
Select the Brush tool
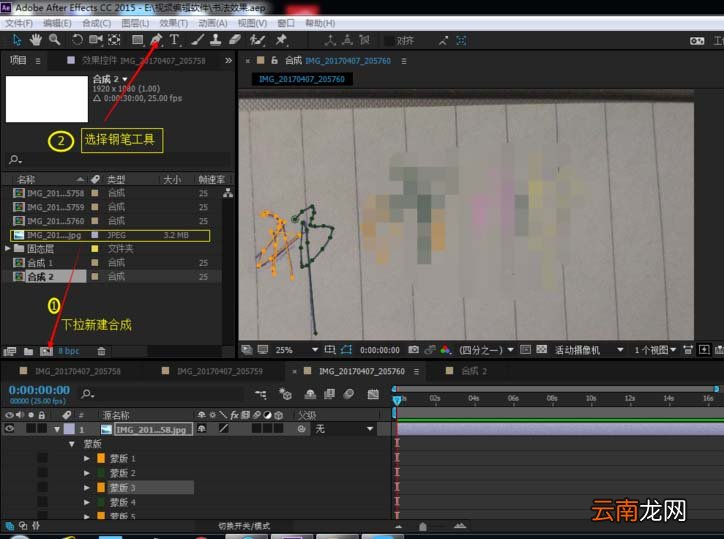tap(198, 40)
